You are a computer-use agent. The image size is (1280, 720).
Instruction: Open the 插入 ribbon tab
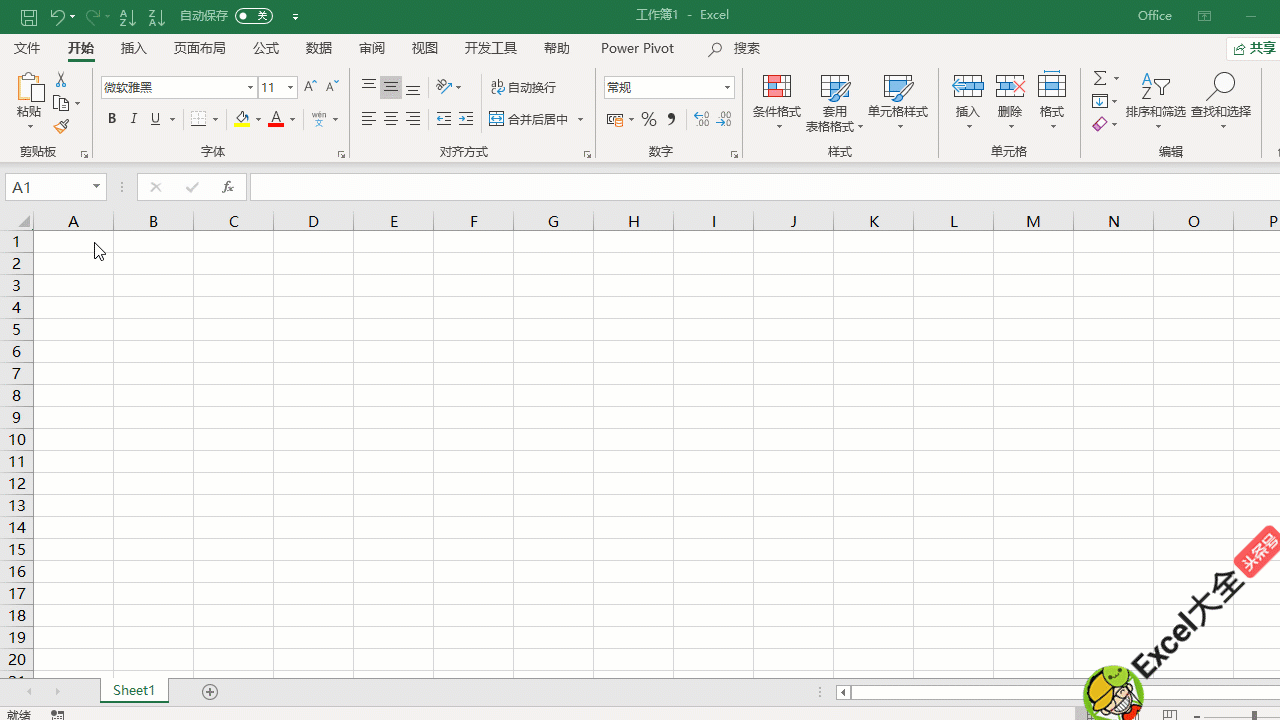(x=133, y=48)
